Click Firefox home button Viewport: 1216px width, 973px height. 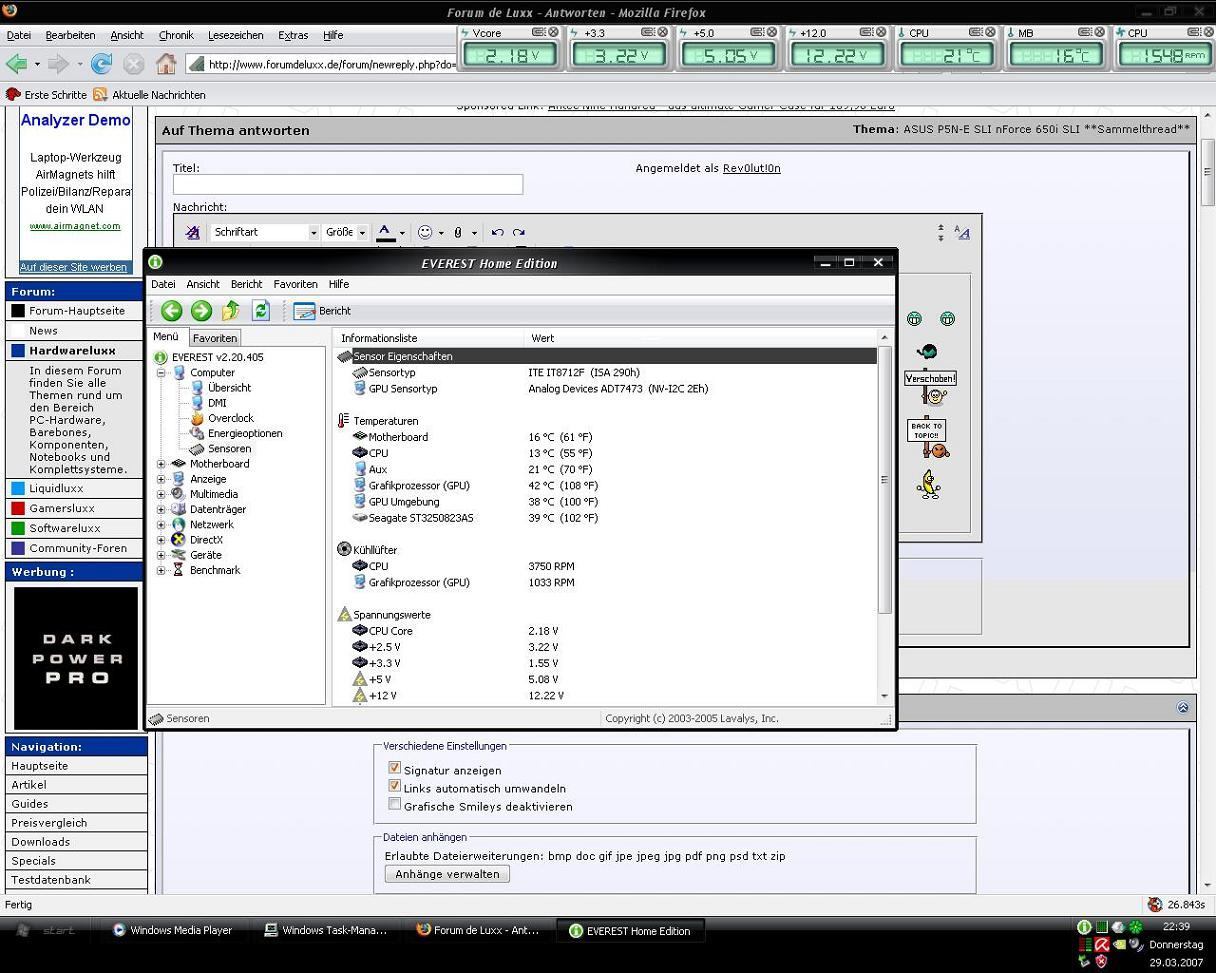tap(166, 64)
